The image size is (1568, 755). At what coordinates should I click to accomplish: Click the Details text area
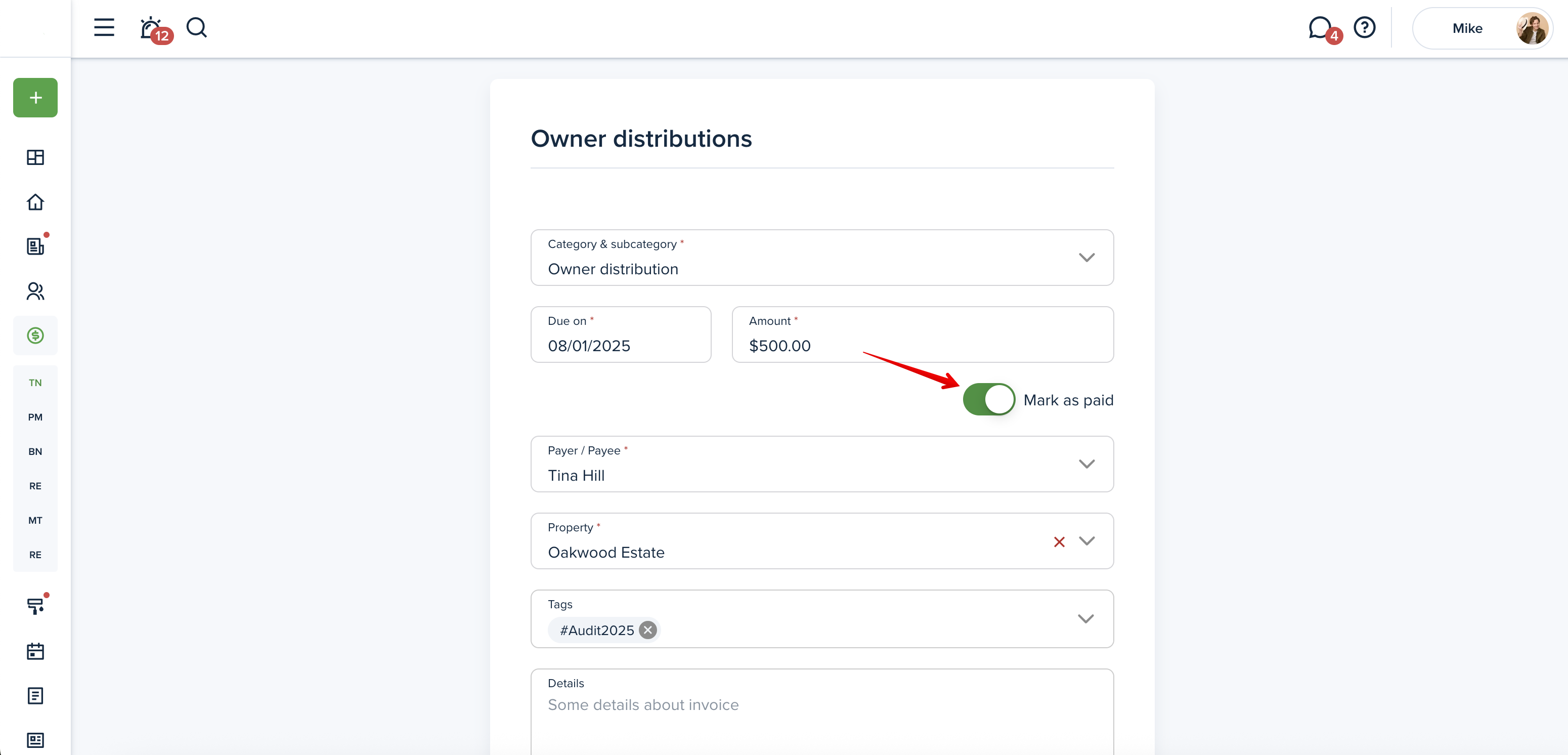coord(822,712)
